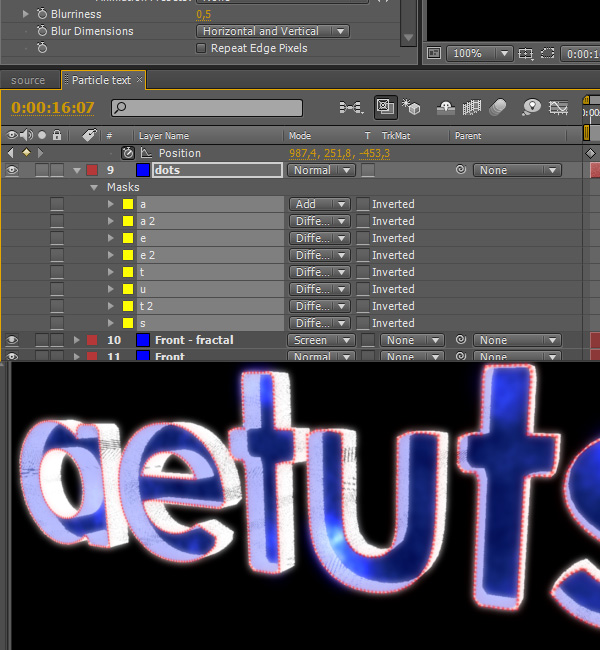Screen dimensions: 600x650
Task: Click the dots layer blue color swatch
Action: [x=143, y=170]
